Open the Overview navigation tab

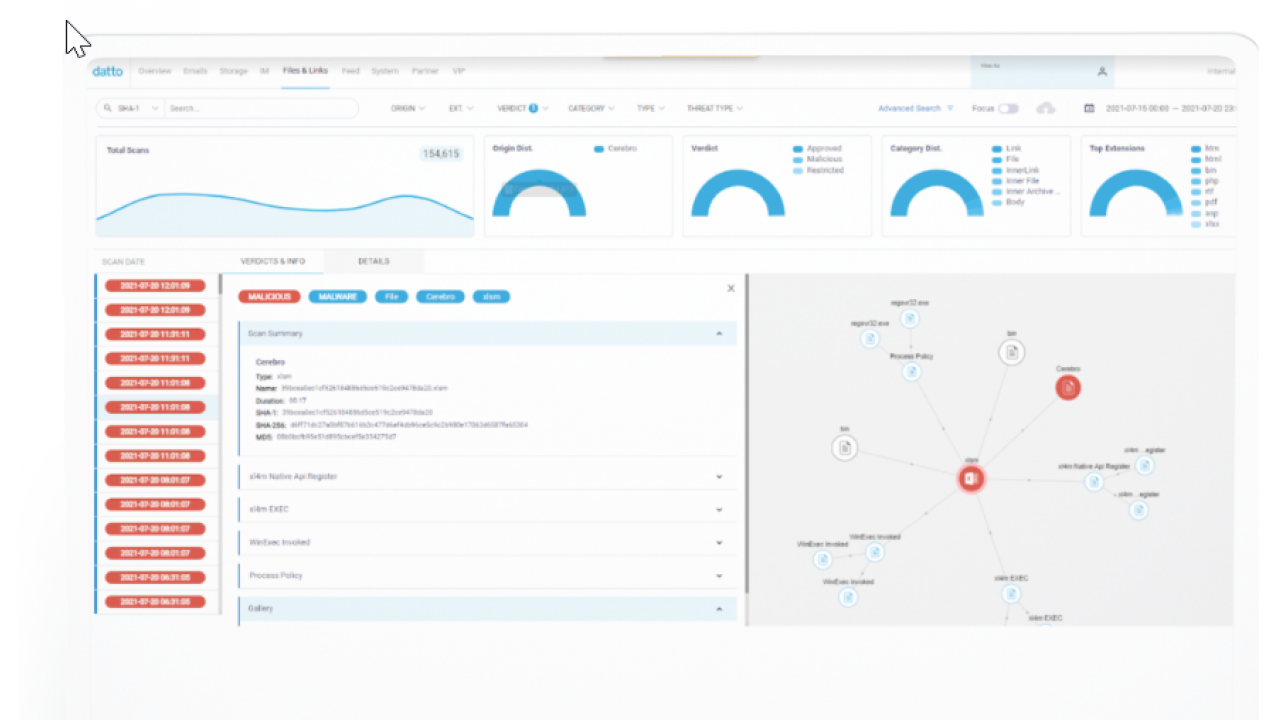point(154,72)
